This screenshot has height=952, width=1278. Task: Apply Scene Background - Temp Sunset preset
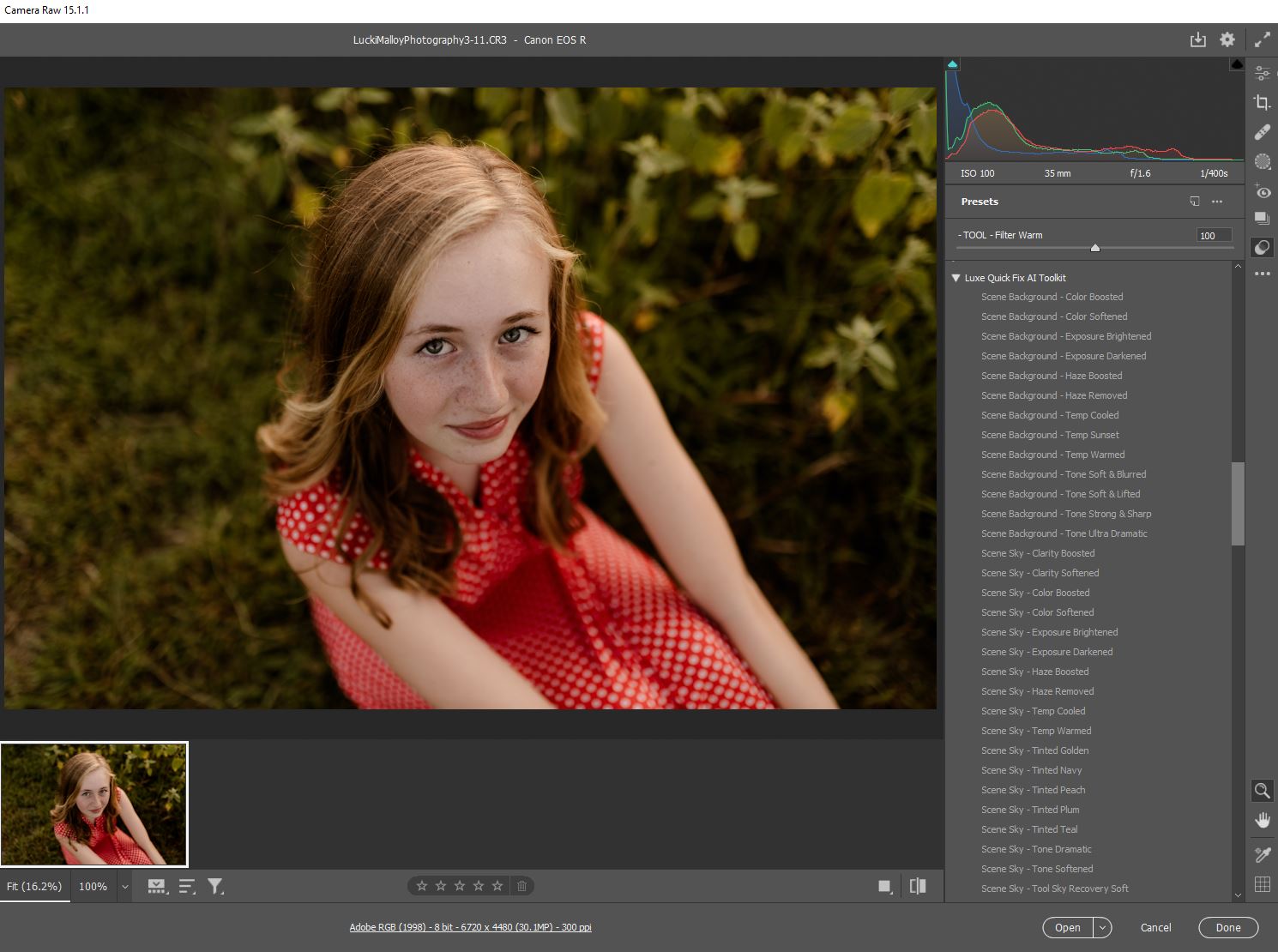coord(1050,435)
